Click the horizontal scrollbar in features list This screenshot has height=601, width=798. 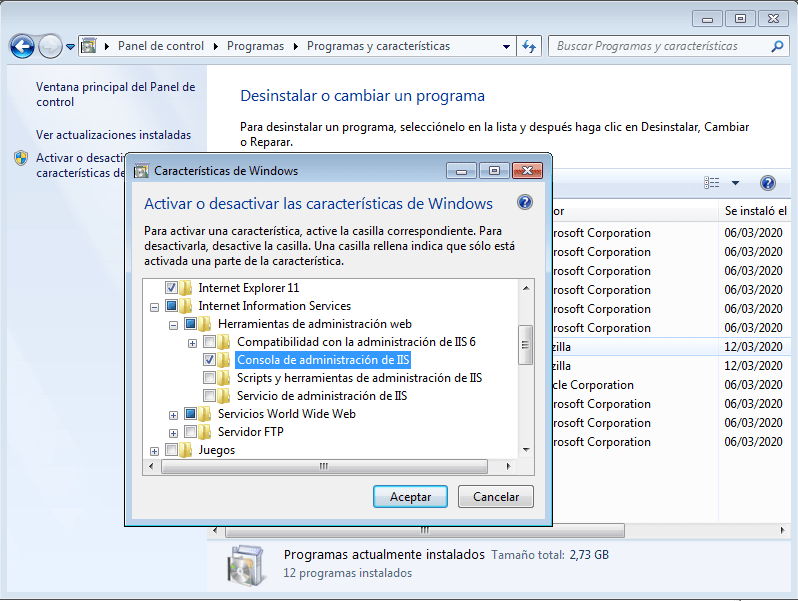pos(322,467)
